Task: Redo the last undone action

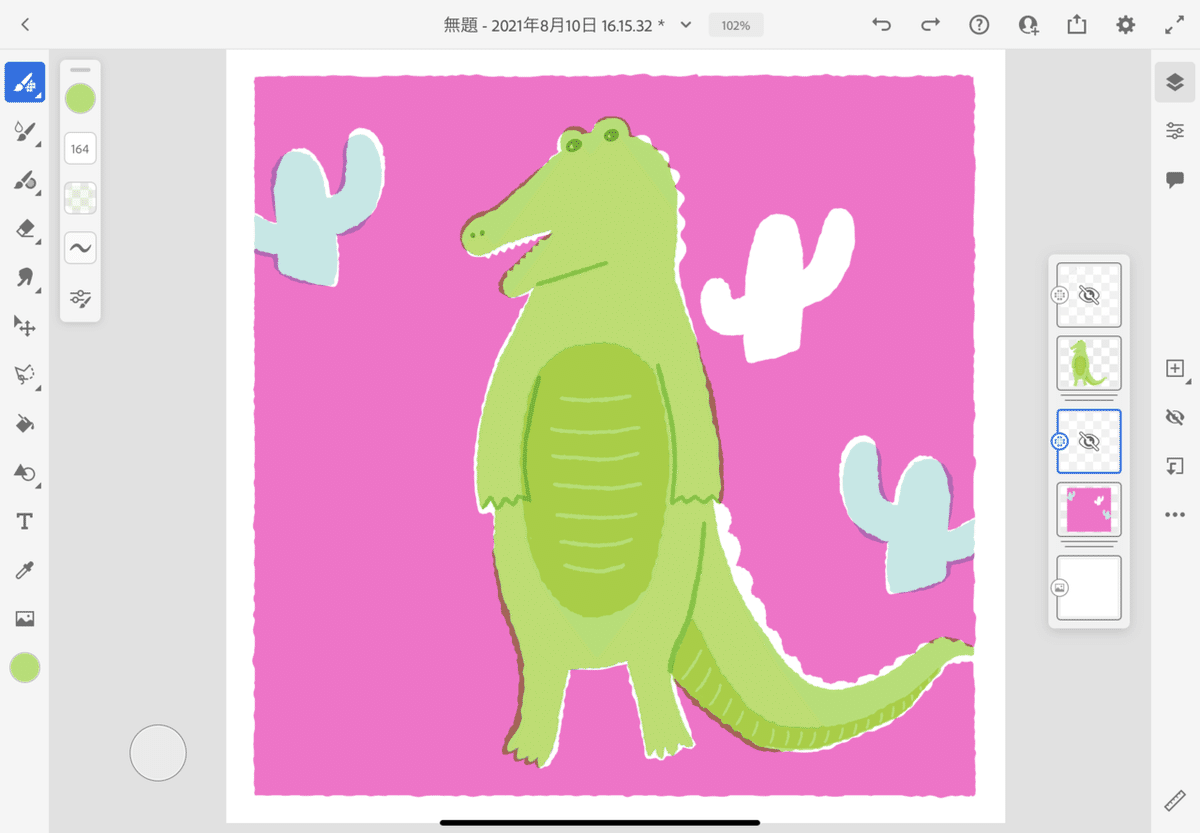Action: (930, 25)
